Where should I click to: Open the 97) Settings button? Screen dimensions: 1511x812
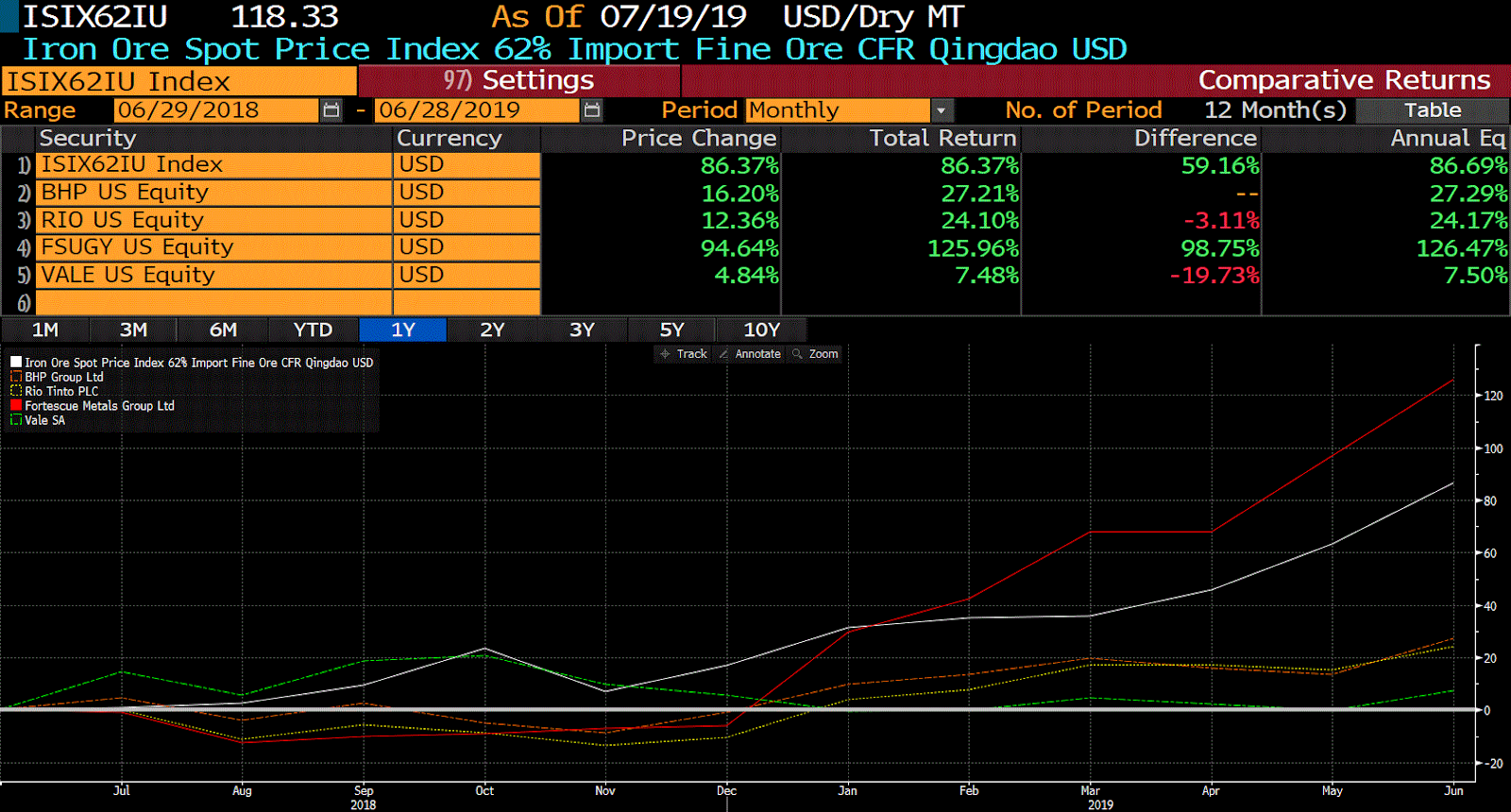coord(519,80)
